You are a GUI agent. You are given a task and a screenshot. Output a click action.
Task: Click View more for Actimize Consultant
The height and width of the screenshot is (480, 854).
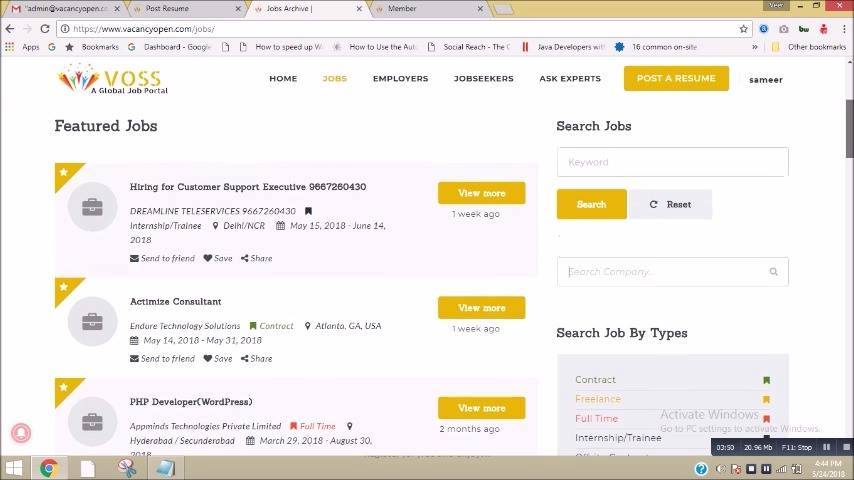coord(481,308)
